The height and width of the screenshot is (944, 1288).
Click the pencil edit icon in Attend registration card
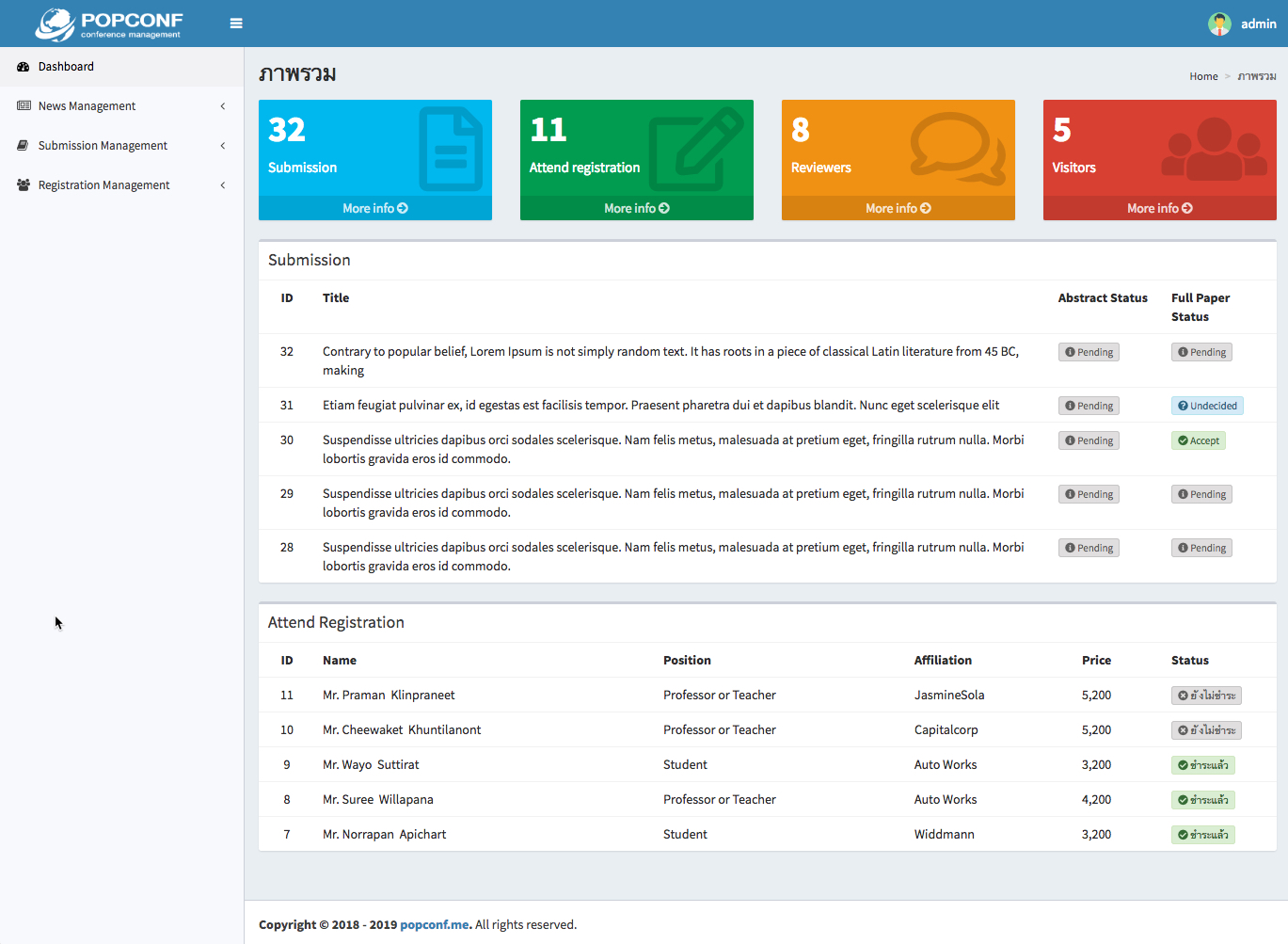(x=695, y=149)
